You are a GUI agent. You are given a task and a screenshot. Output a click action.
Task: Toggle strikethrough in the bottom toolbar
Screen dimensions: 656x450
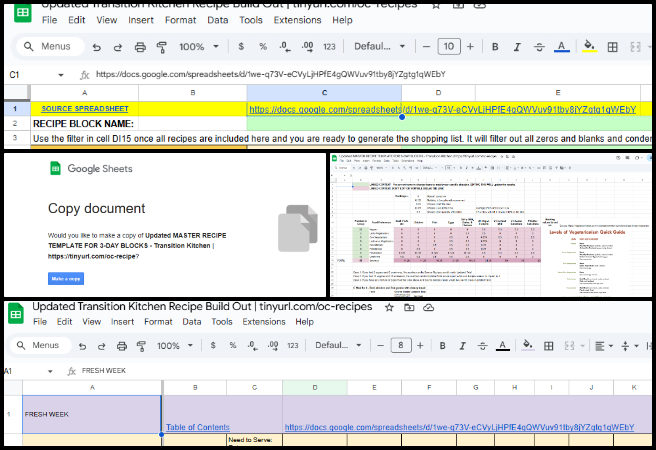click(482, 346)
